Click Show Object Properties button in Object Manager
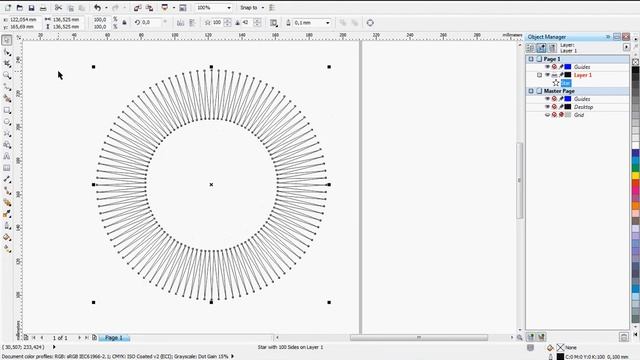This screenshot has width=640, height=360. (x=530, y=48)
